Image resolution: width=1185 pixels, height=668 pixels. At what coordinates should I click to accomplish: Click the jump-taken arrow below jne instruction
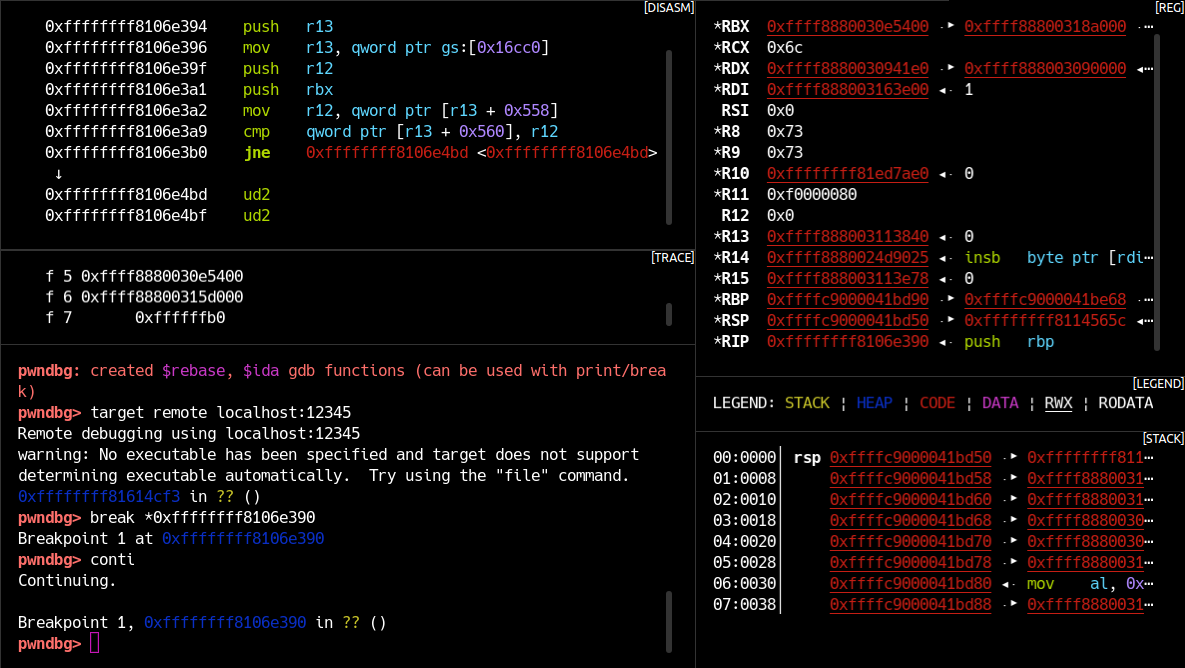click(x=60, y=173)
